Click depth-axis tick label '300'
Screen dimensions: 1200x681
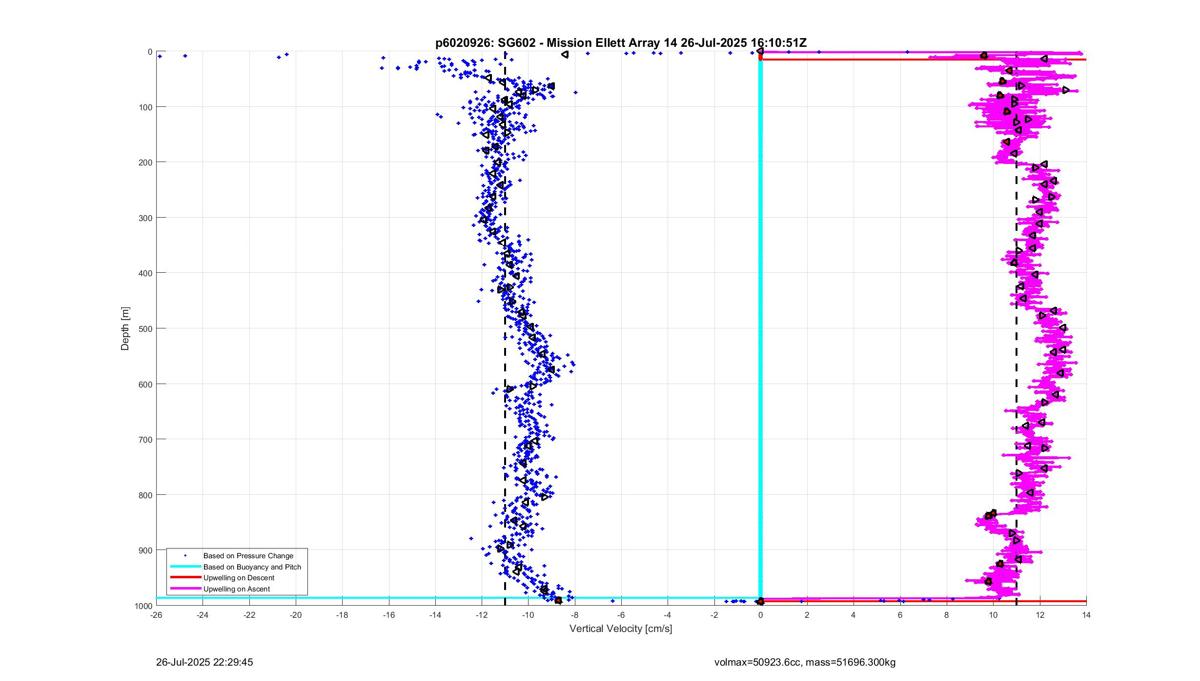click(x=145, y=218)
